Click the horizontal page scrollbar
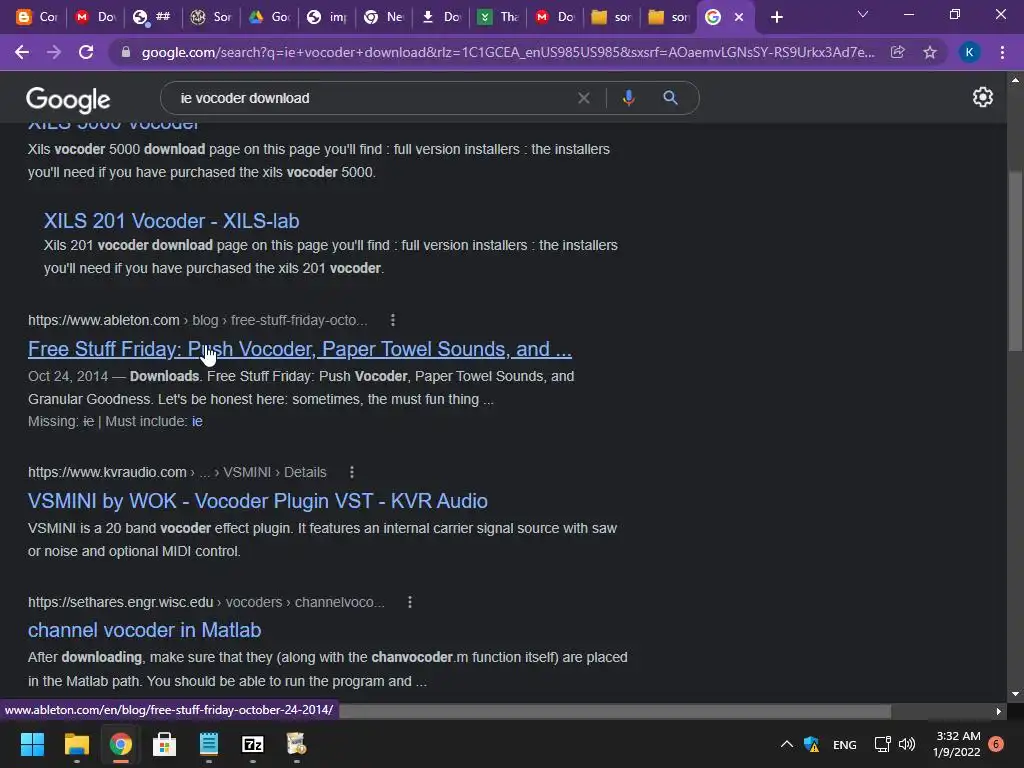 pos(614,711)
